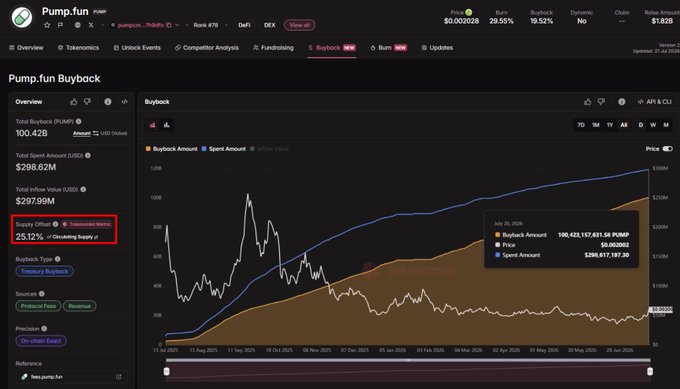Viewport: 680px width, 389px height.
Task: Open Circulating Supply external link icon
Action: click(x=96, y=237)
